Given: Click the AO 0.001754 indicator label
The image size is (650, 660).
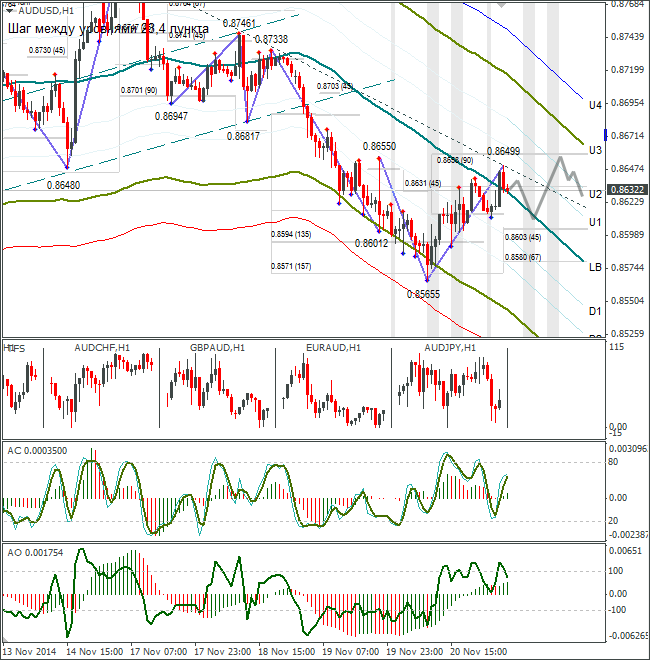Looking at the screenshot, I should click(35, 553).
